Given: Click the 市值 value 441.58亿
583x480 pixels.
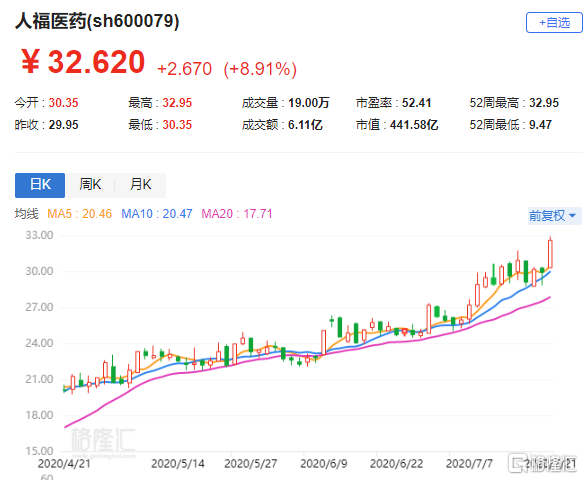Looking at the screenshot, I should tap(414, 125).
